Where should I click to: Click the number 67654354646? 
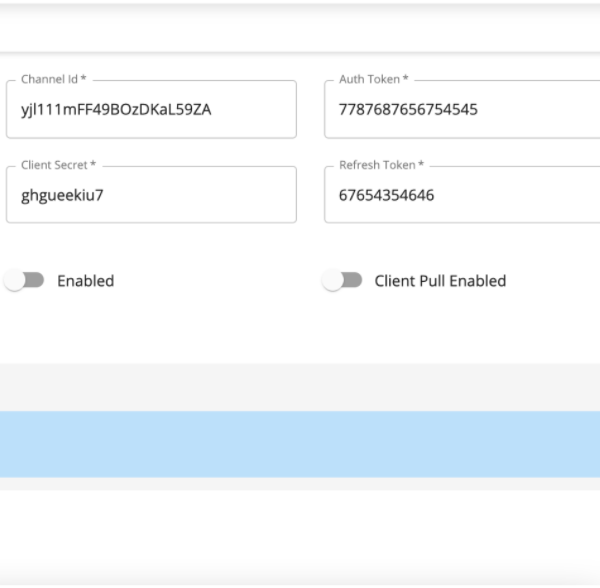pyautogui.click(x=386, y=195)
